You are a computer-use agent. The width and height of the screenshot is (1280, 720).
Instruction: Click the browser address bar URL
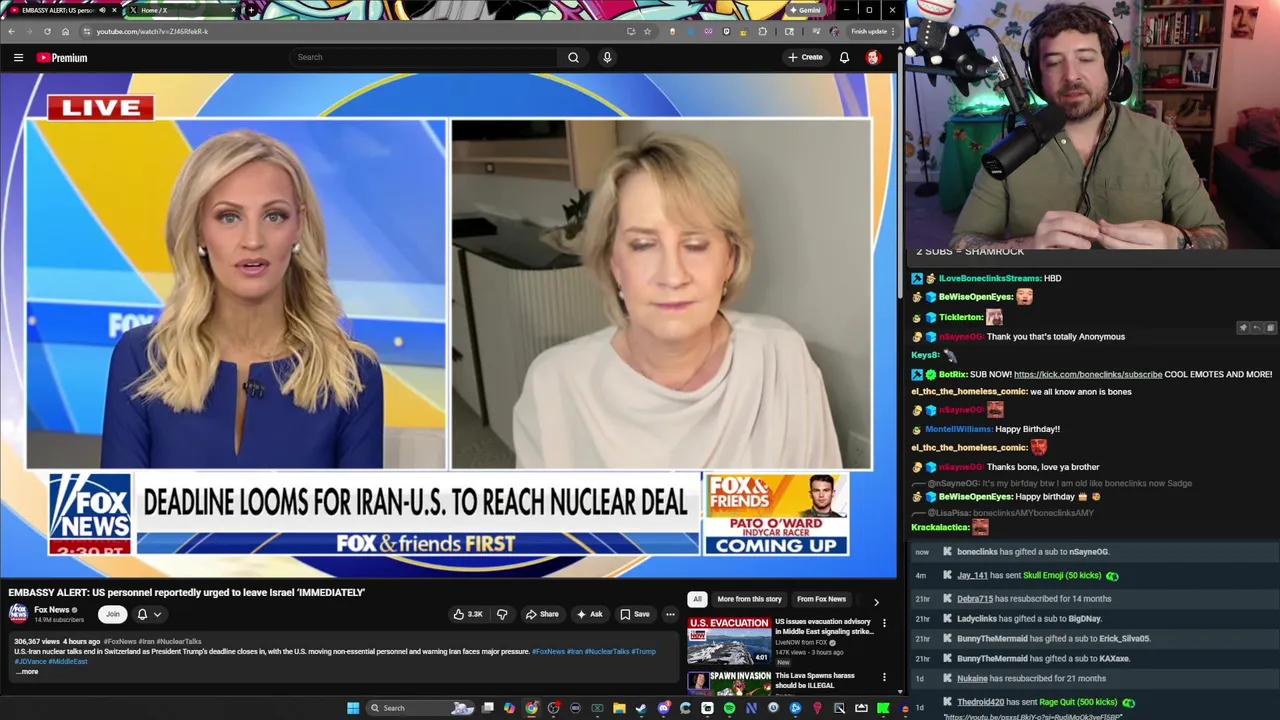[x=152, y=31]
